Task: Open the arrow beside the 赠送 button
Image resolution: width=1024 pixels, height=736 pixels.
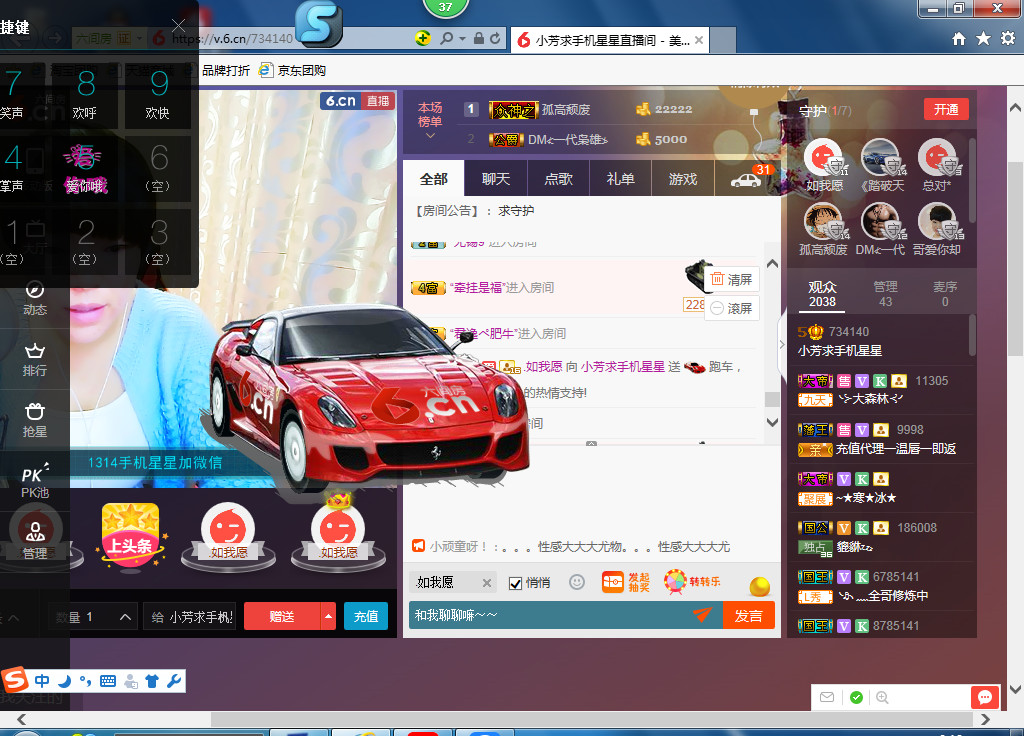Action: pos(328,616)
